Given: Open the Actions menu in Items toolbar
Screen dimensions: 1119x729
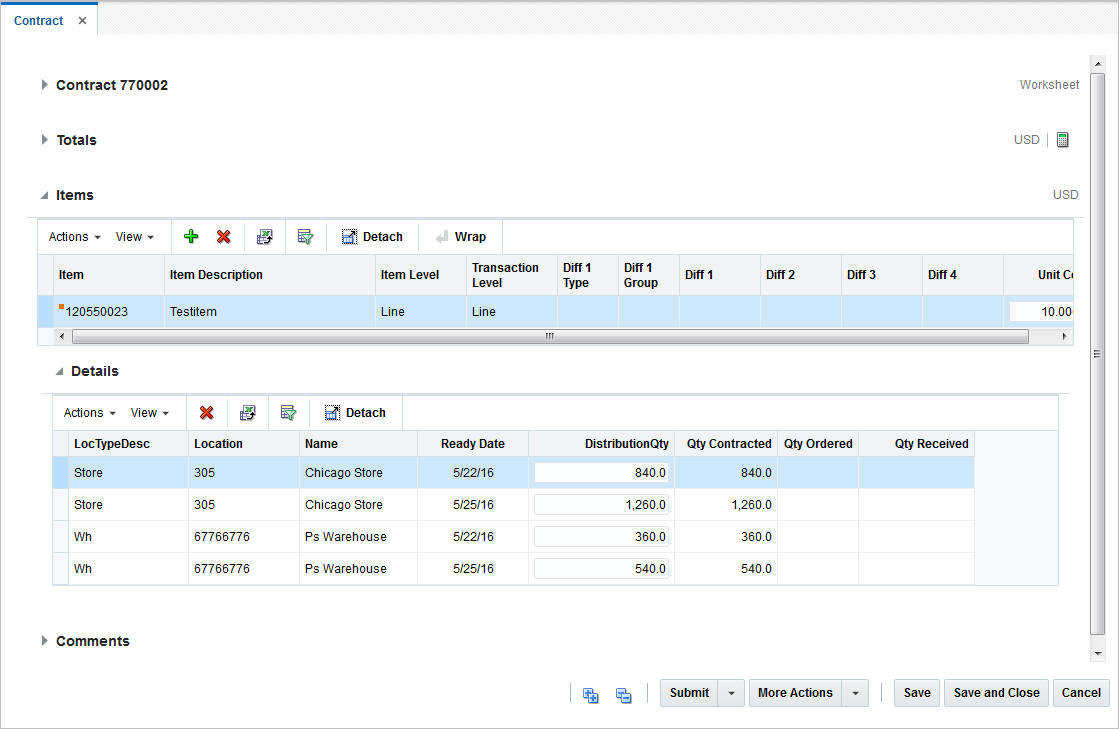Looking at the screenshot, I should point(75,237).
